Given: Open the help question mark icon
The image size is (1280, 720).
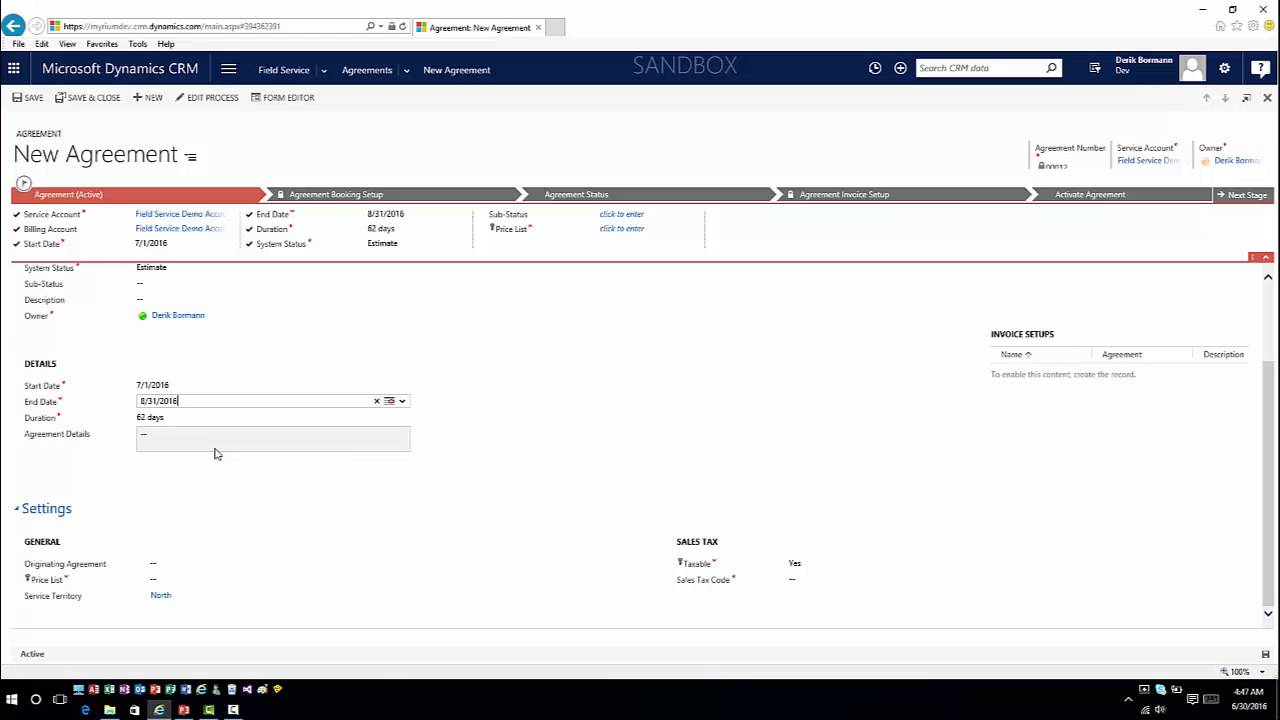Looking at the screenshot, I should (1261, 68).
